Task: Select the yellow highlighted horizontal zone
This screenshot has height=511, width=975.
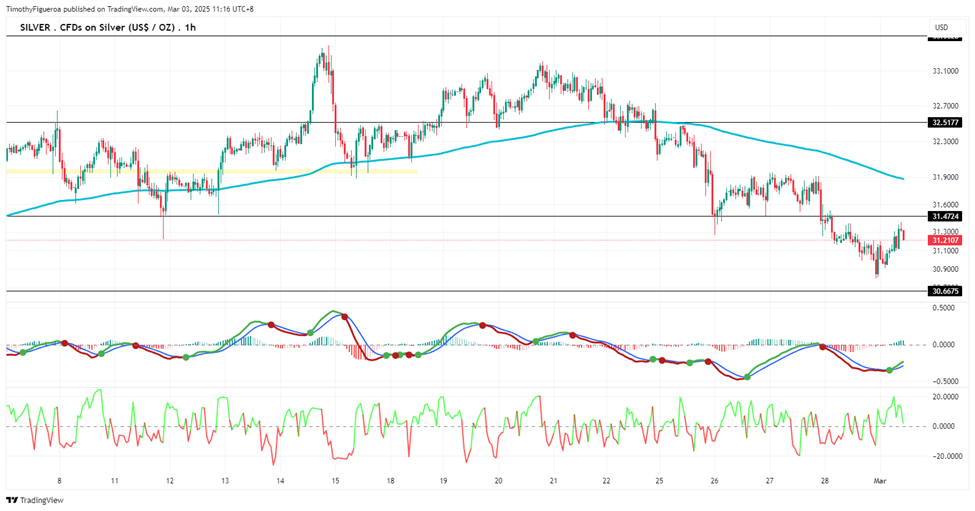Action: pos(211,171)
